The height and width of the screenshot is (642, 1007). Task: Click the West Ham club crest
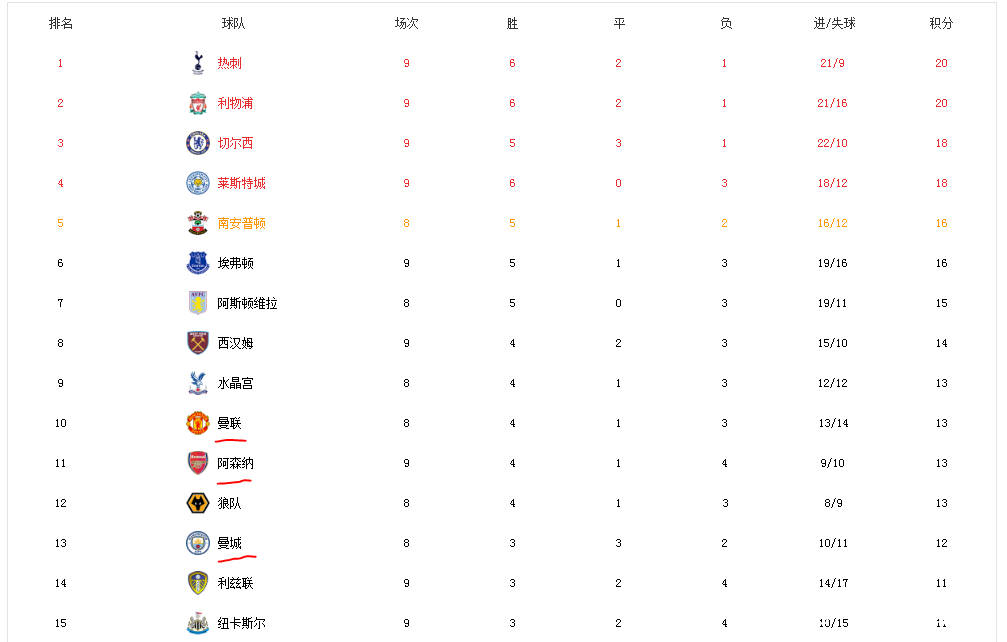click(x=197, y=343)
